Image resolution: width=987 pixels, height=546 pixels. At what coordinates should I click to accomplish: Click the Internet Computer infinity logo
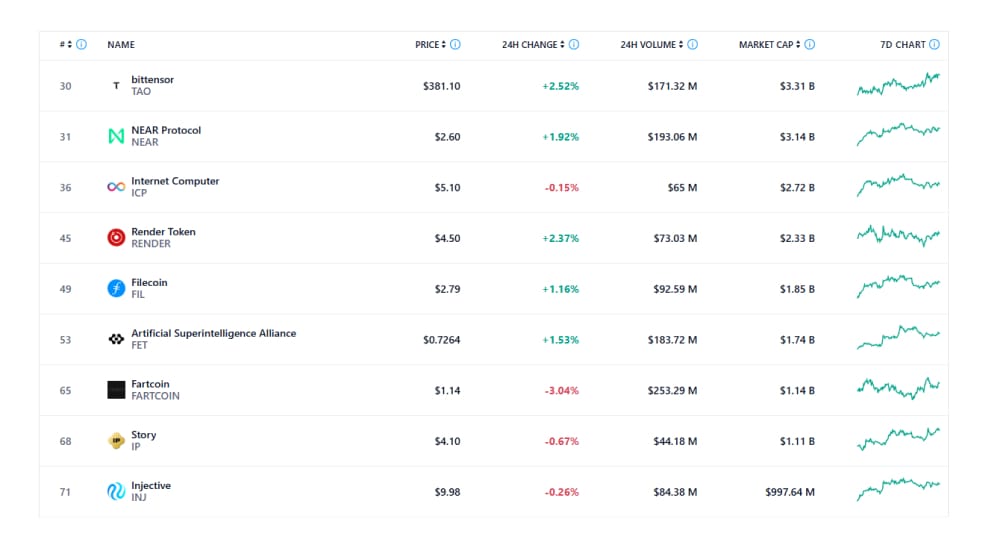[x=116, y=187]
